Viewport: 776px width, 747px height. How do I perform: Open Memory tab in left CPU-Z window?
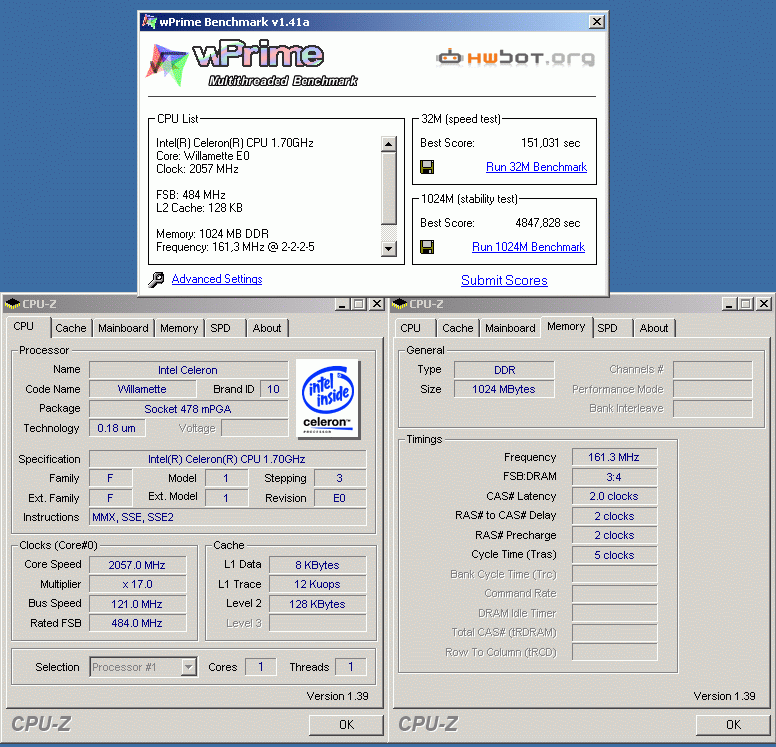tap(179, 328)
